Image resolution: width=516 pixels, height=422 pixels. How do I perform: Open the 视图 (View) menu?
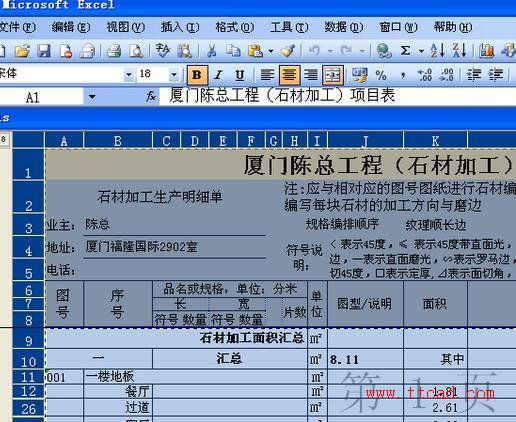coord(125,27)
